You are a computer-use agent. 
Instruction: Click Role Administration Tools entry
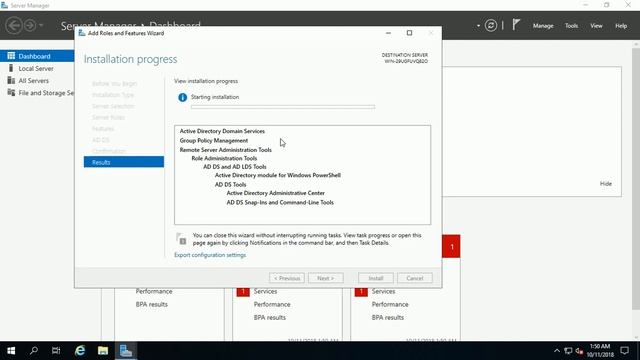(224, 158)
